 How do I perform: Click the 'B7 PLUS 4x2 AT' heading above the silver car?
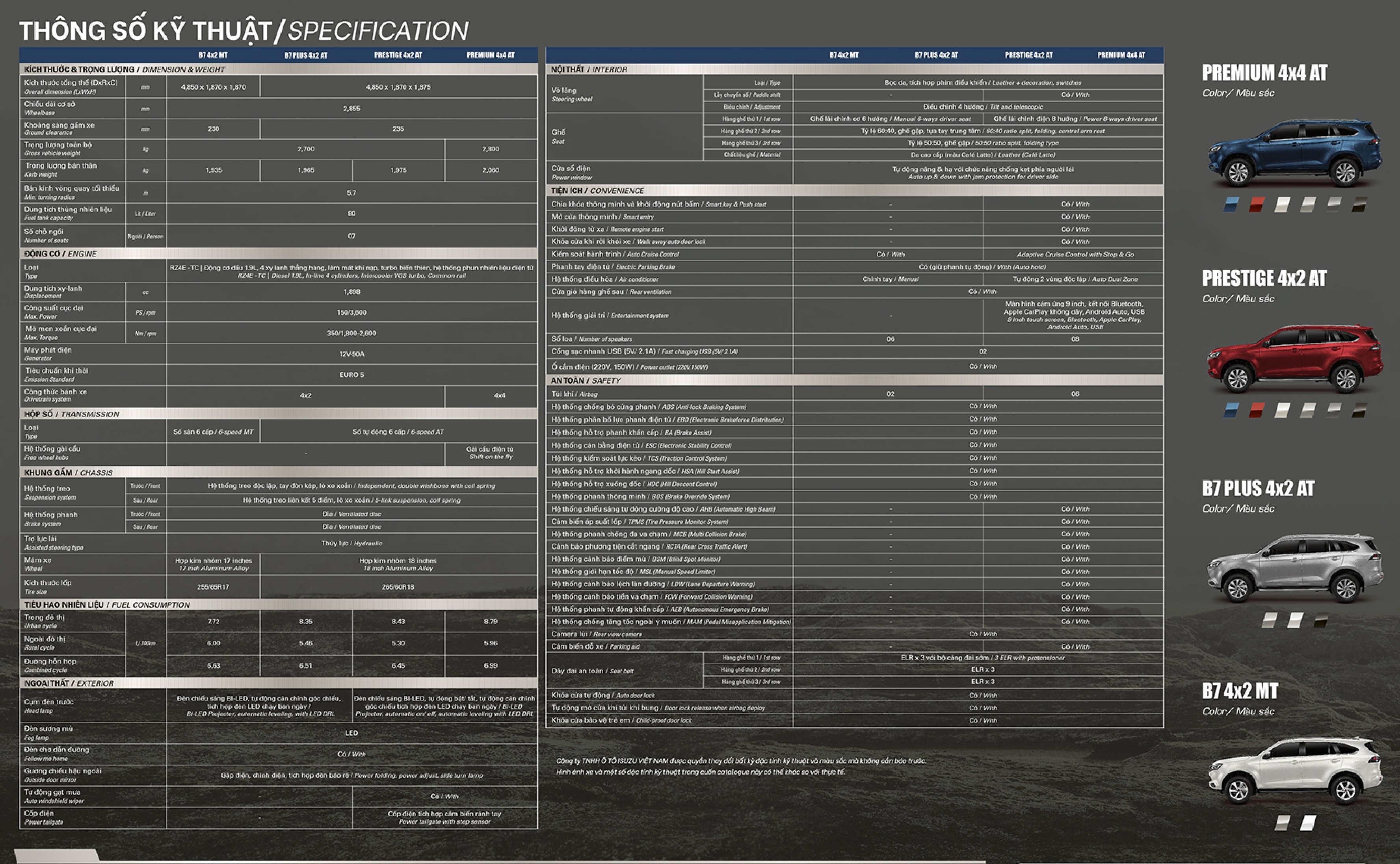tap(1258, 488)
